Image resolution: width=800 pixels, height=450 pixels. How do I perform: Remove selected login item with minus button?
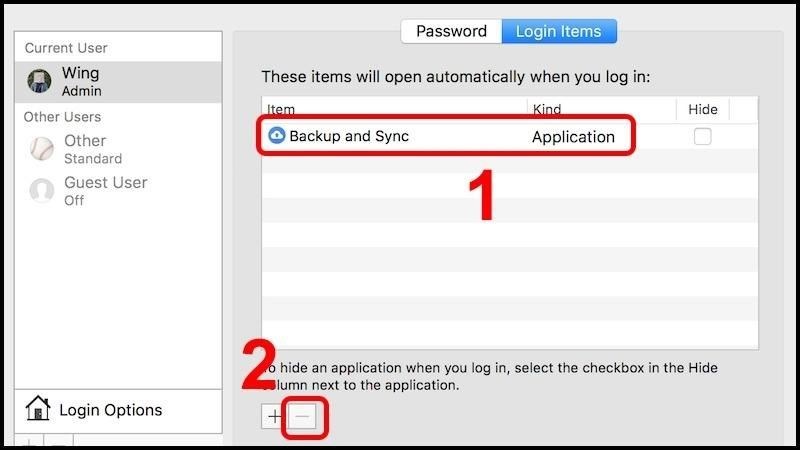(x=302, y=417)
